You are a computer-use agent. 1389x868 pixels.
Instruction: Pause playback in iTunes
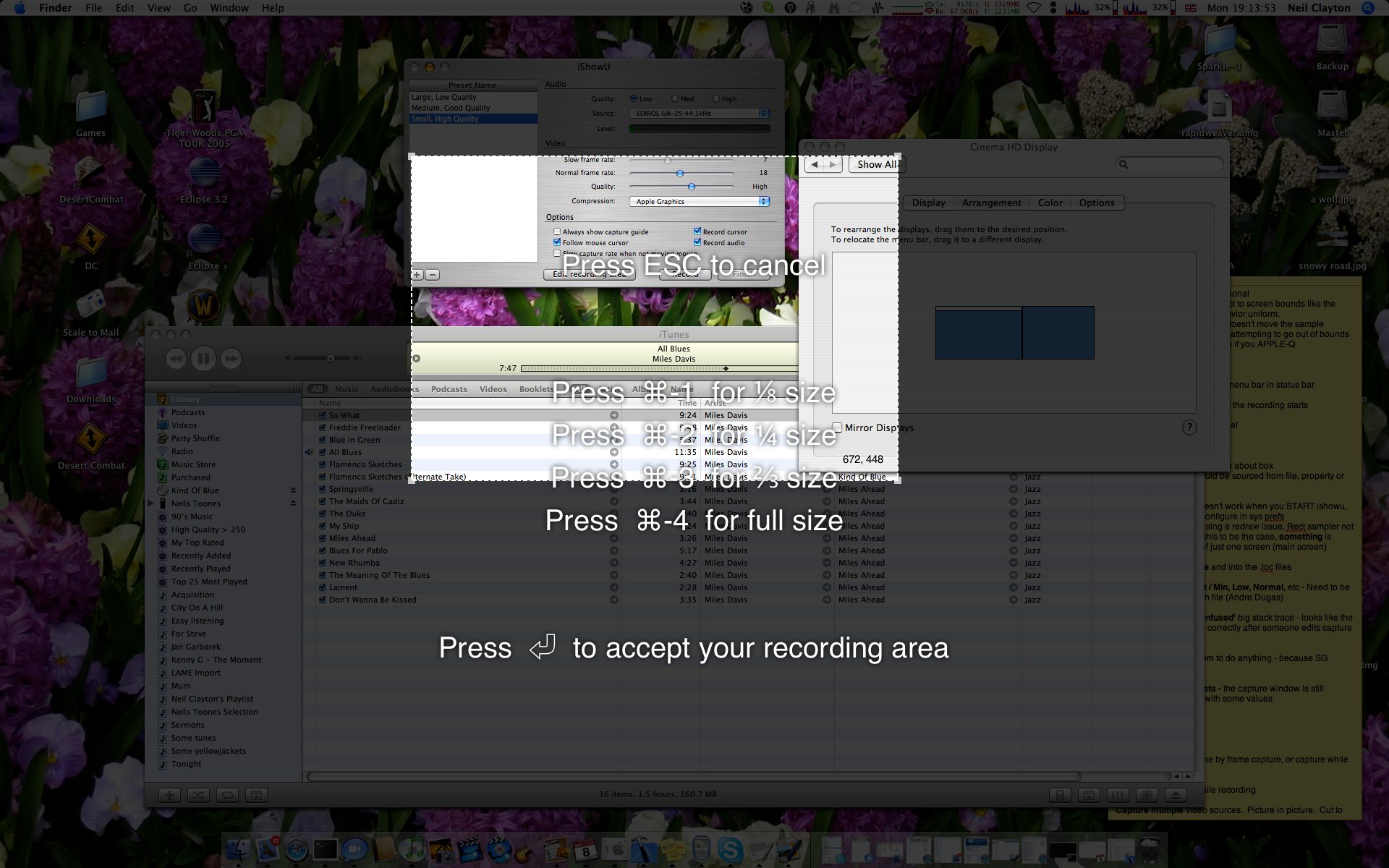[x=203, y=358]
